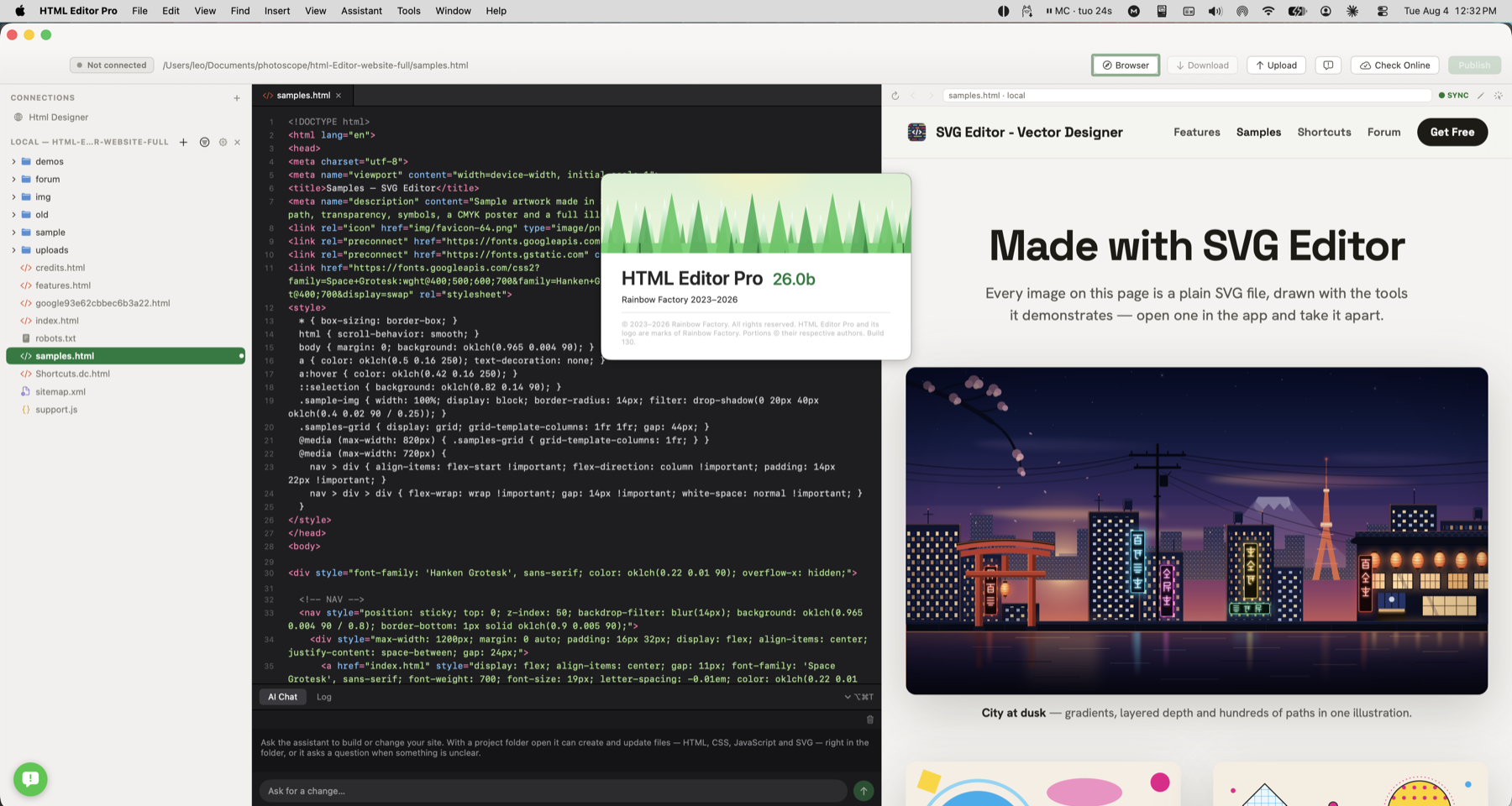Open Wi-Fi status menu
Viewport: 1512px width, 806px height.
(1268, 11)
